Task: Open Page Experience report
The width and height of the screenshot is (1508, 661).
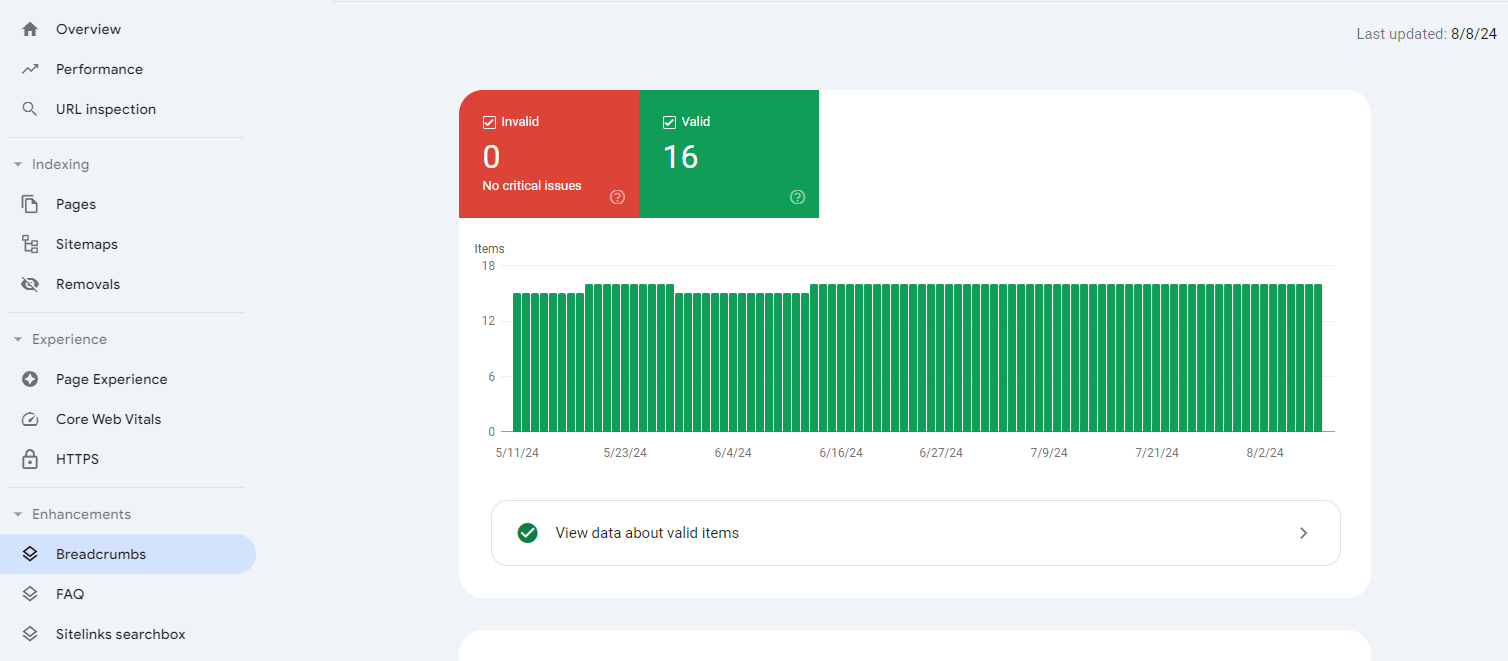Action: point(128,379)
